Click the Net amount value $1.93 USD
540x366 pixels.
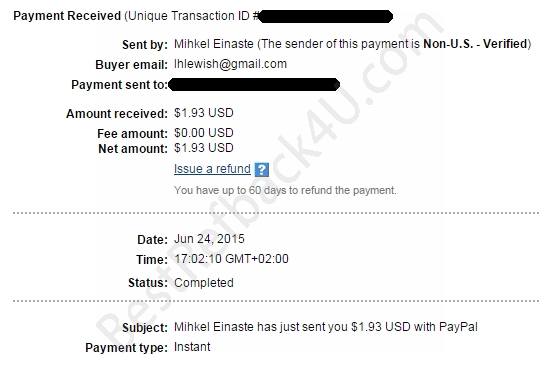pyautogui.click(x=204, y=148)
